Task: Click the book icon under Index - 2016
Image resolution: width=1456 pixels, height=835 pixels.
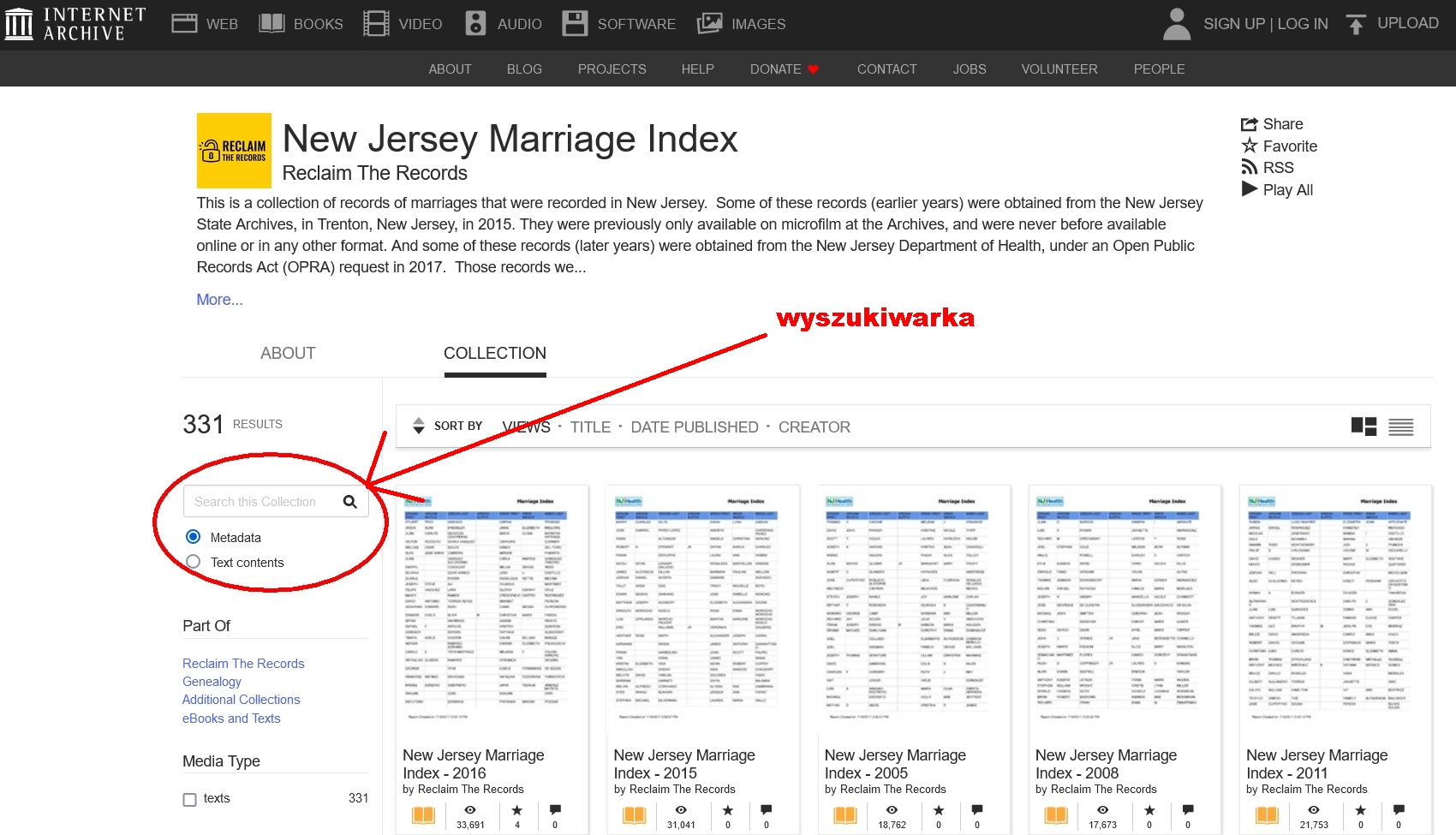Action: [x=423, y=815]
